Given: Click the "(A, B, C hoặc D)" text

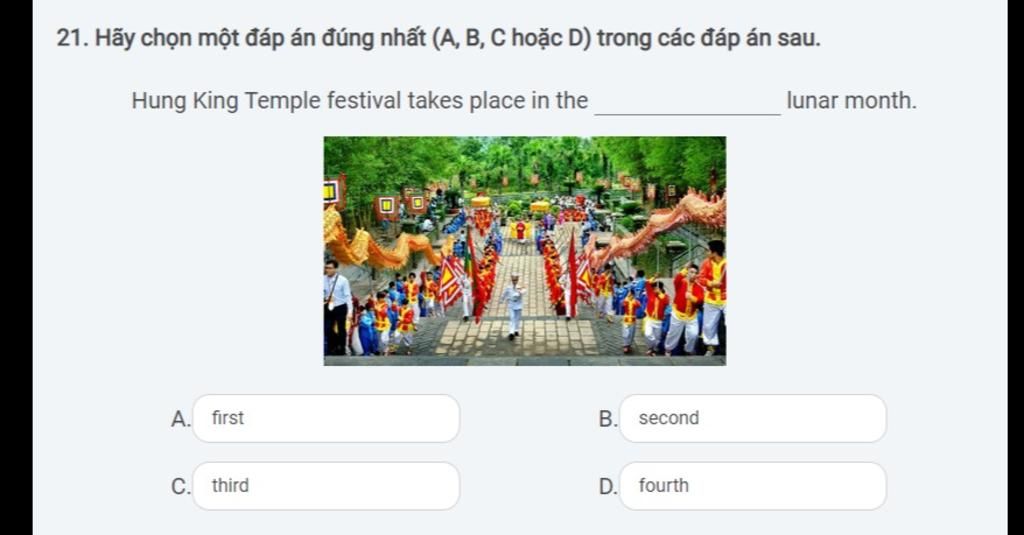Looking at the screenshot, I should coord(511,39).
